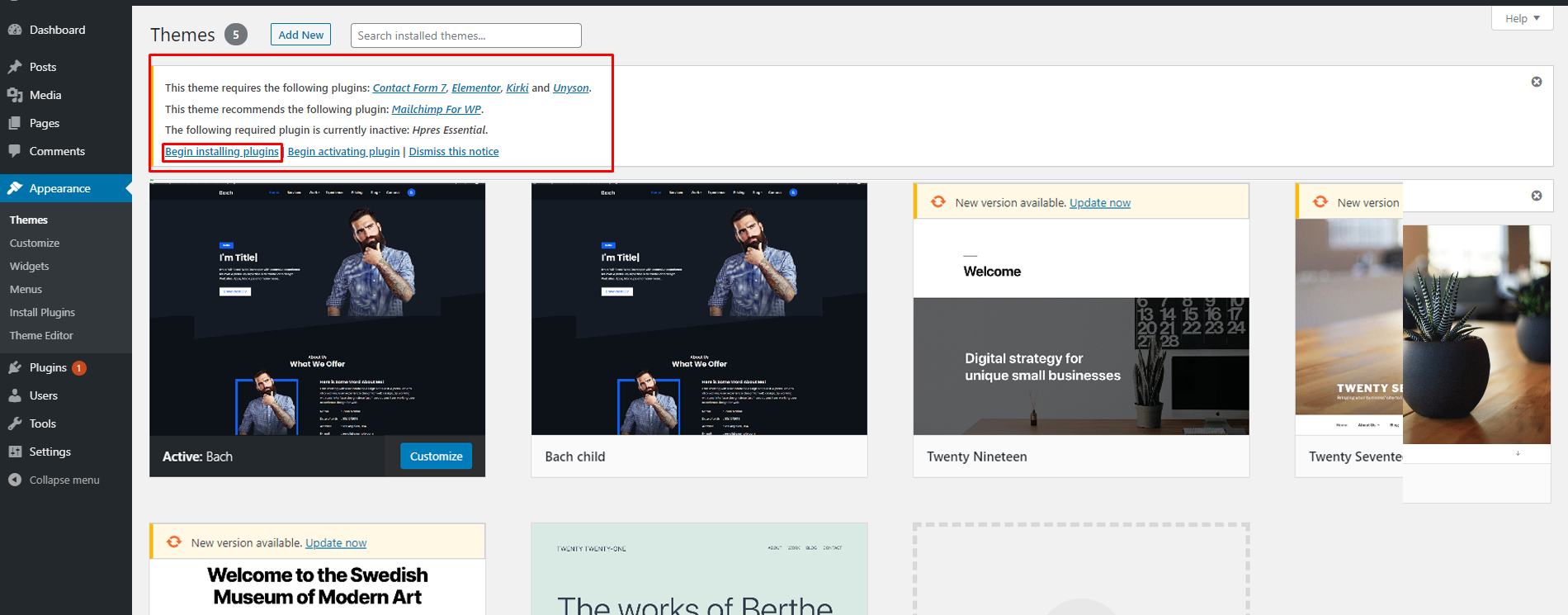This screenshot has width=1568, height=615.
Task: Open the Twenty Seventeen theme thumbnail
Action: click(1349, 326)
